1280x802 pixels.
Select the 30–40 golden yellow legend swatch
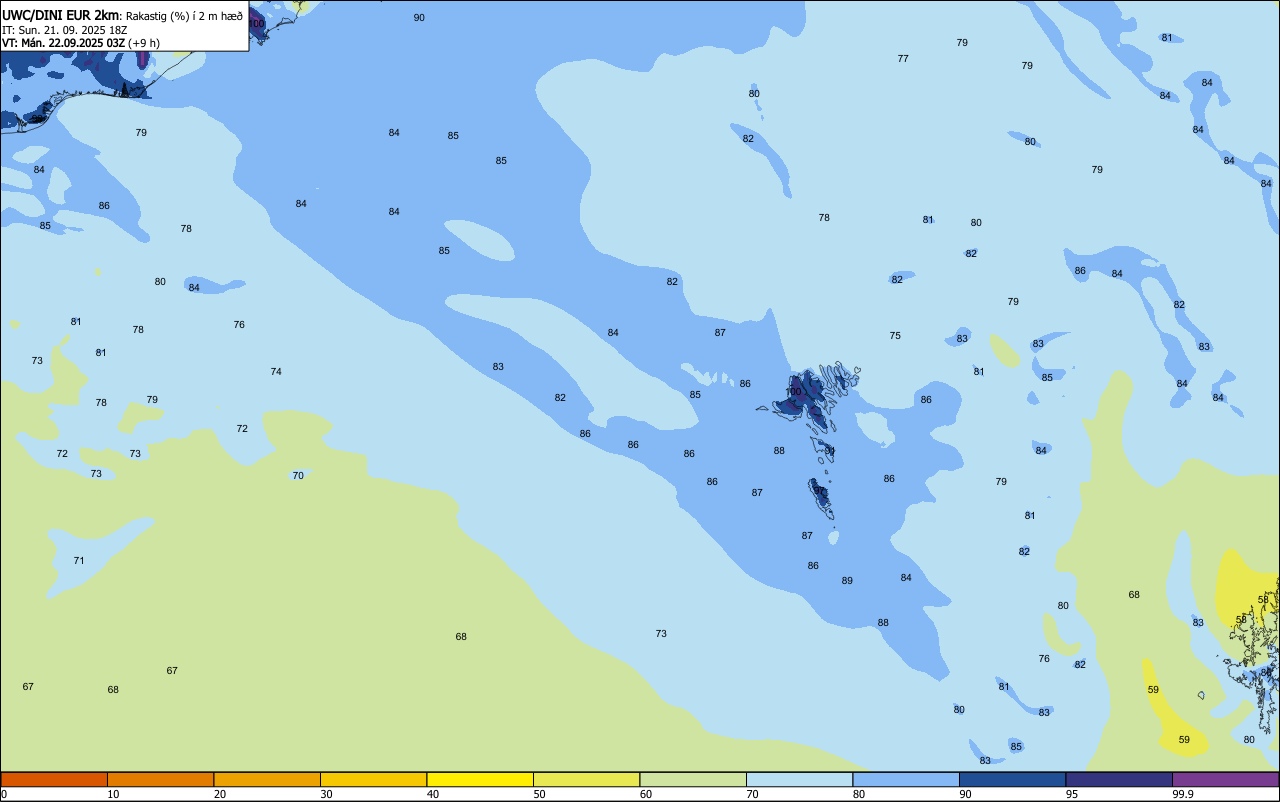tap(373, 779)
